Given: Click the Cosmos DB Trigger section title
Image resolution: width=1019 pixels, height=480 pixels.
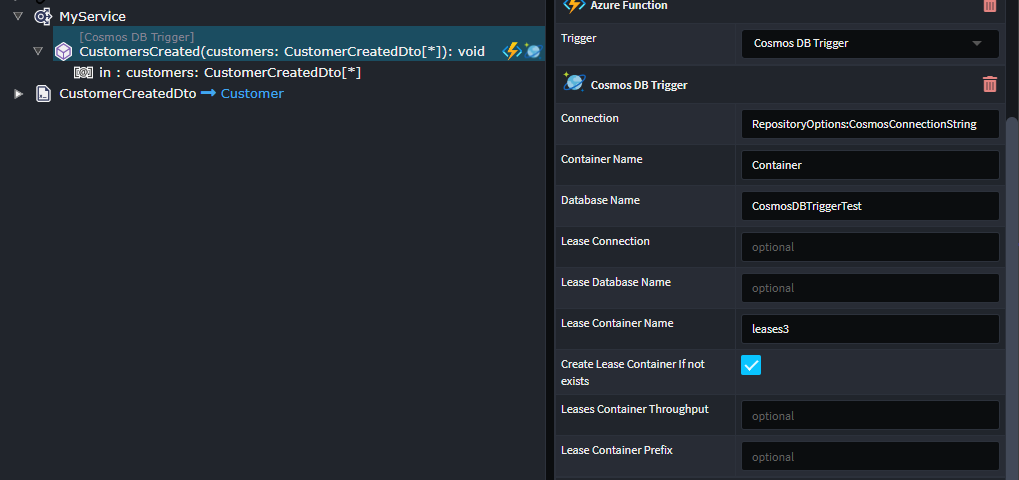Looking at the screenshot, I should (639, 85).
